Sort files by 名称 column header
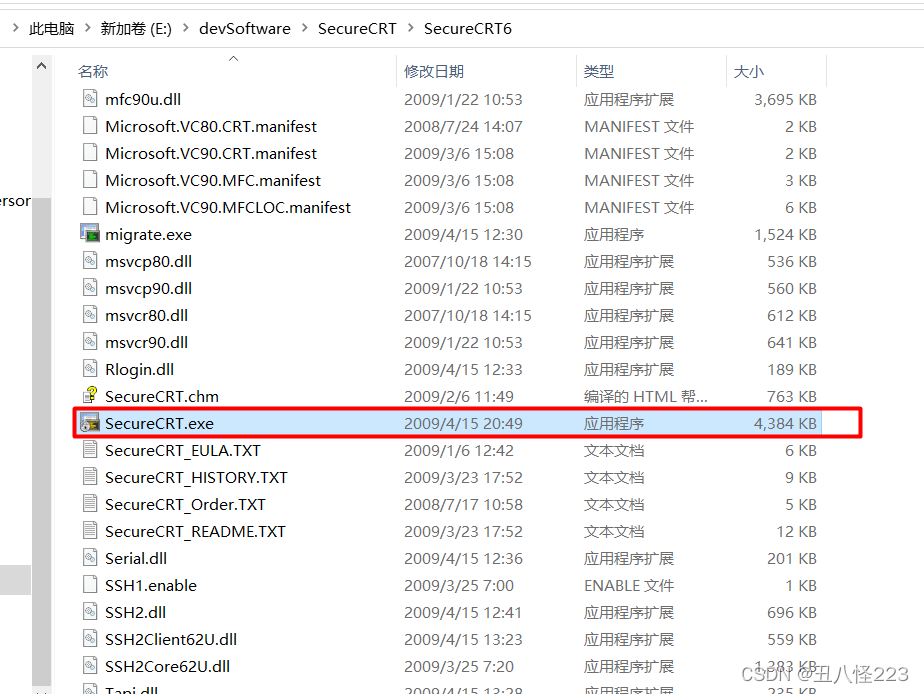 pos(93,72)
